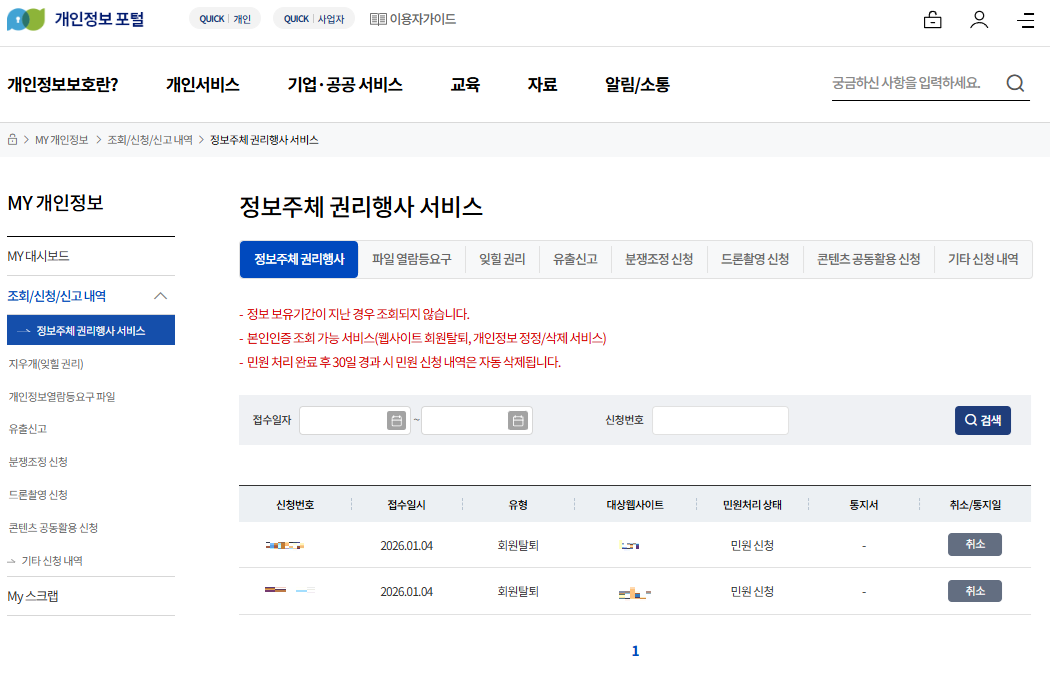1050x674 pixels.
Task: Click the lock icon in the header
Action: coord(933,19)
